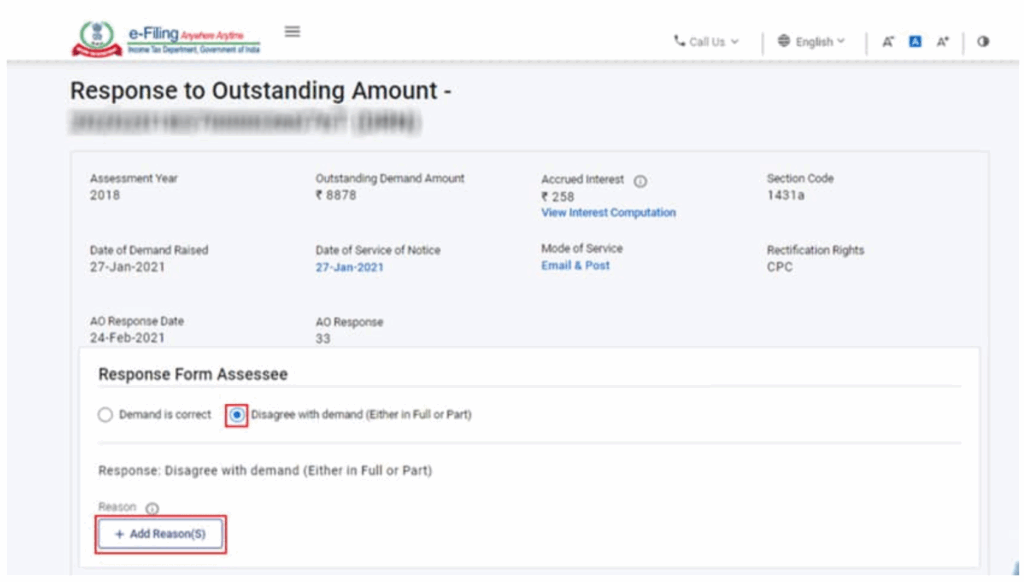
Task: Decrease font size with the A- icon
Action: 887,42
